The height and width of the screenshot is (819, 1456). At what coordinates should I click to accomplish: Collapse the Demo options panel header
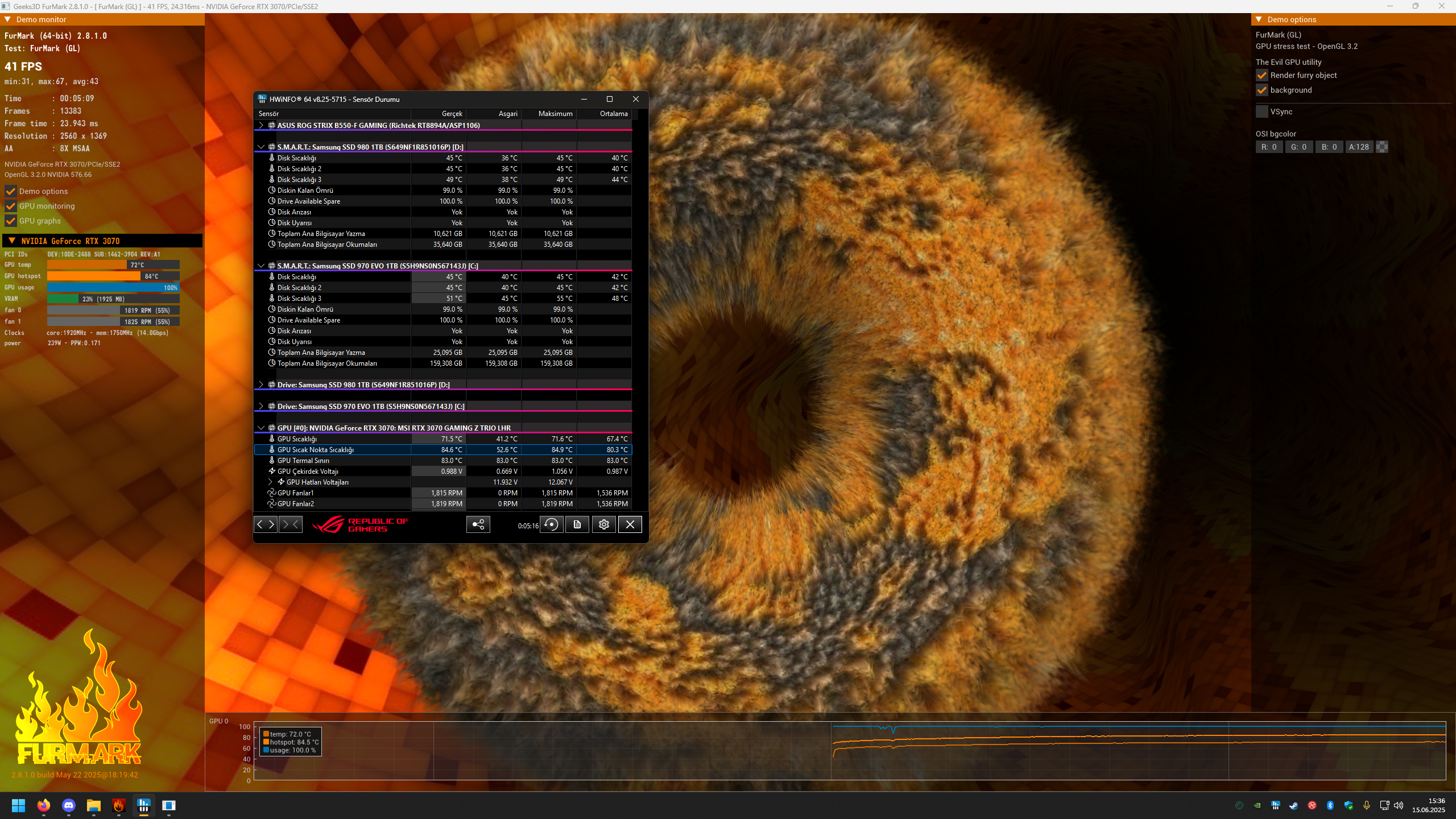coord(1259,19)
